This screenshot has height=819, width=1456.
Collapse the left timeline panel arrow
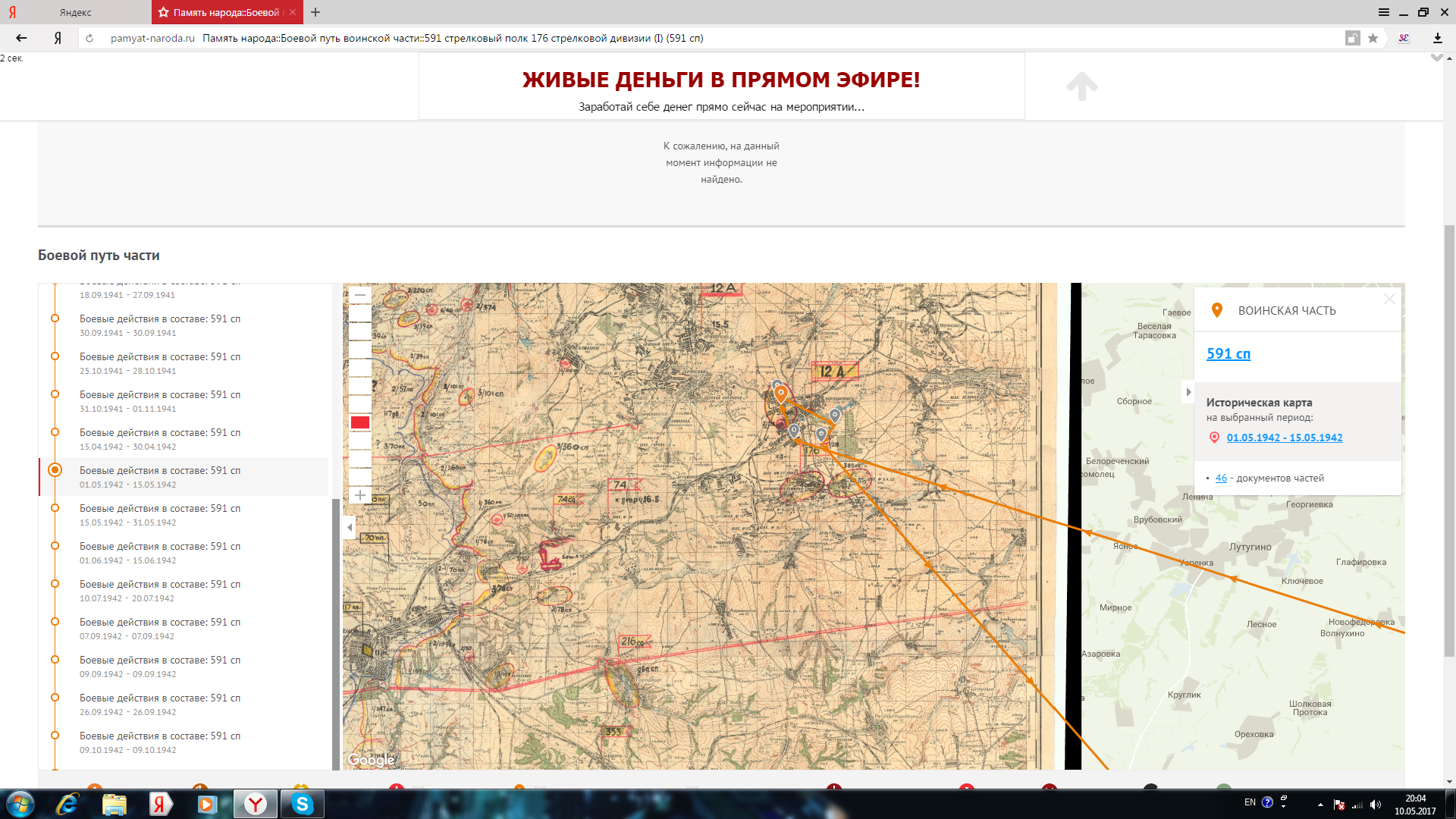[x=350, y=527]
